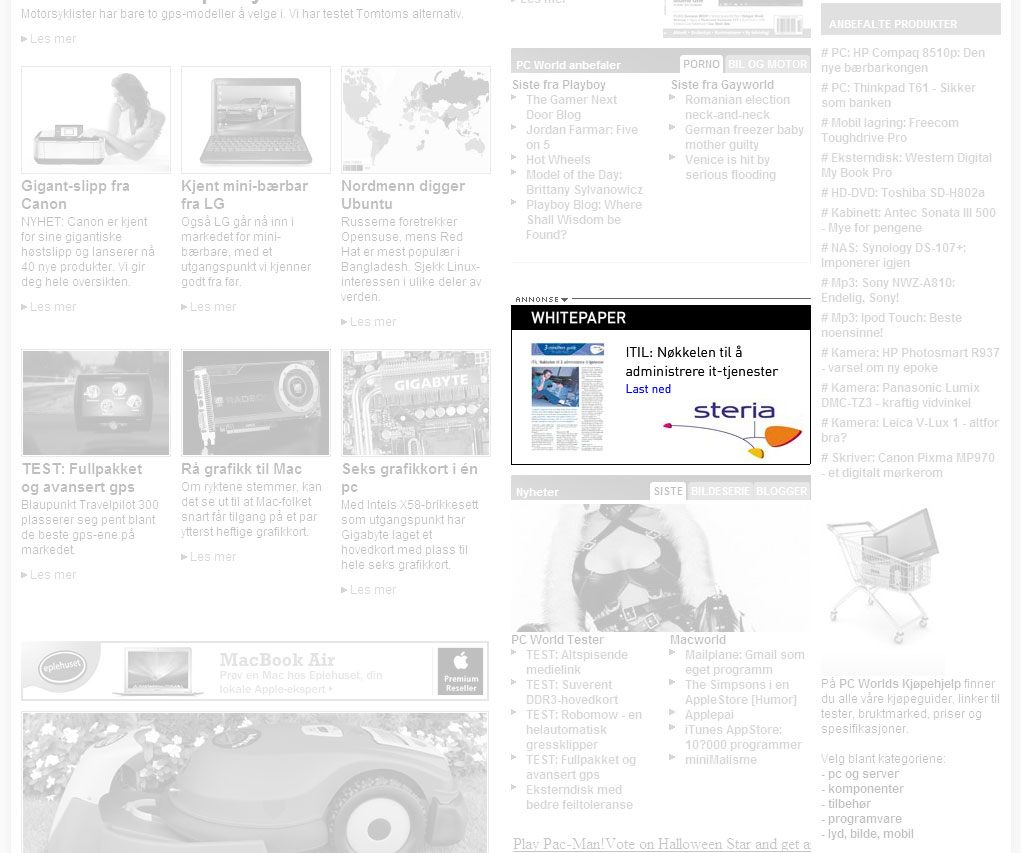
Task: Open the BILDESERIE tab in Nyheter
Action: point(720,491)
